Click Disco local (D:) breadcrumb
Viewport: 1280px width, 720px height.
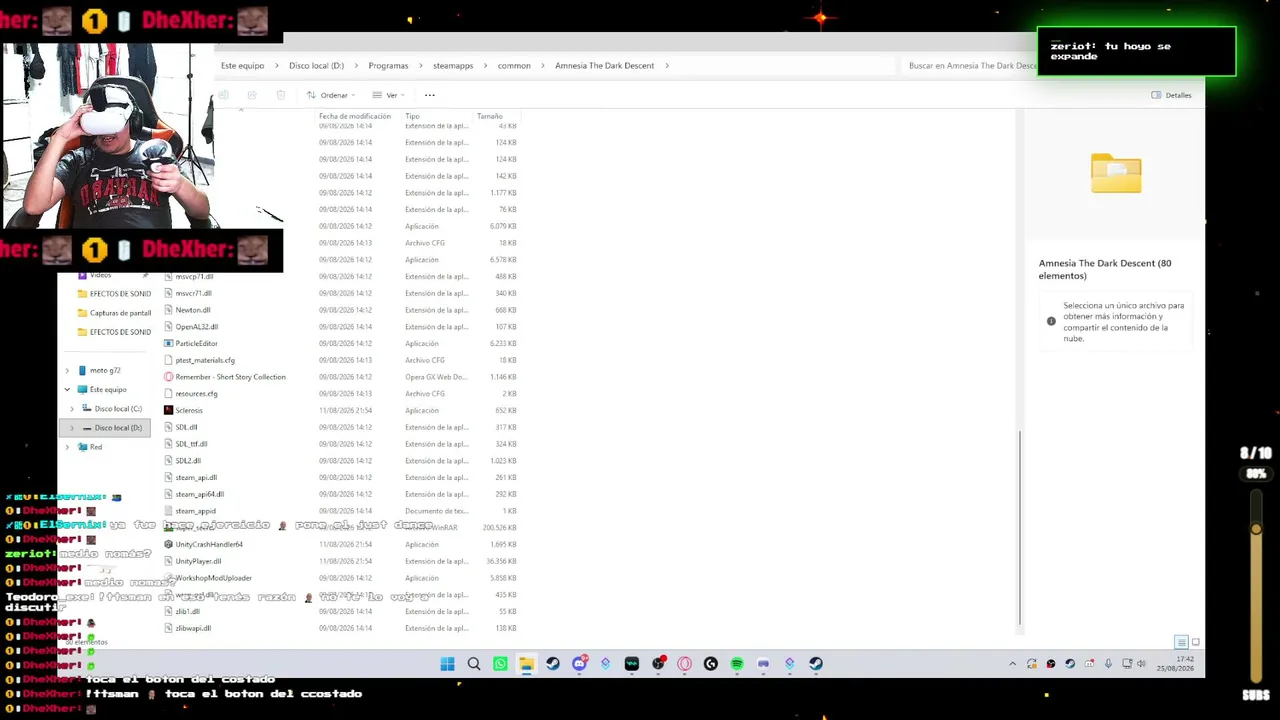click(x=316, y=66)
